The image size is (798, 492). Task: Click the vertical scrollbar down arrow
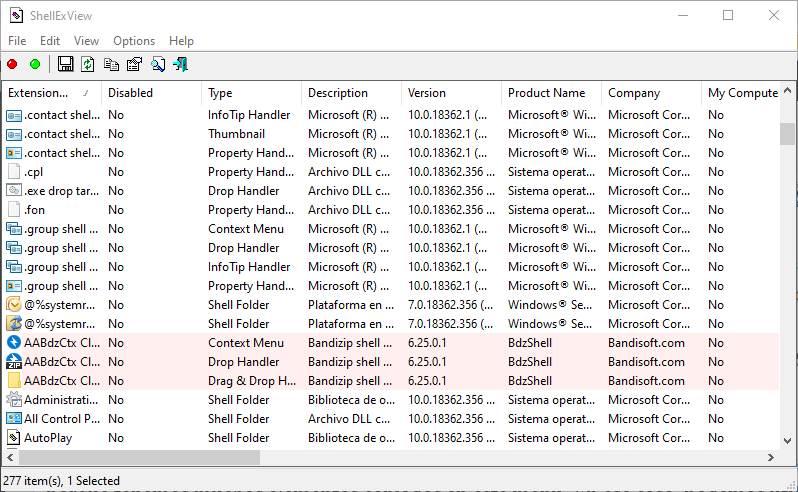tap(788, 441)
